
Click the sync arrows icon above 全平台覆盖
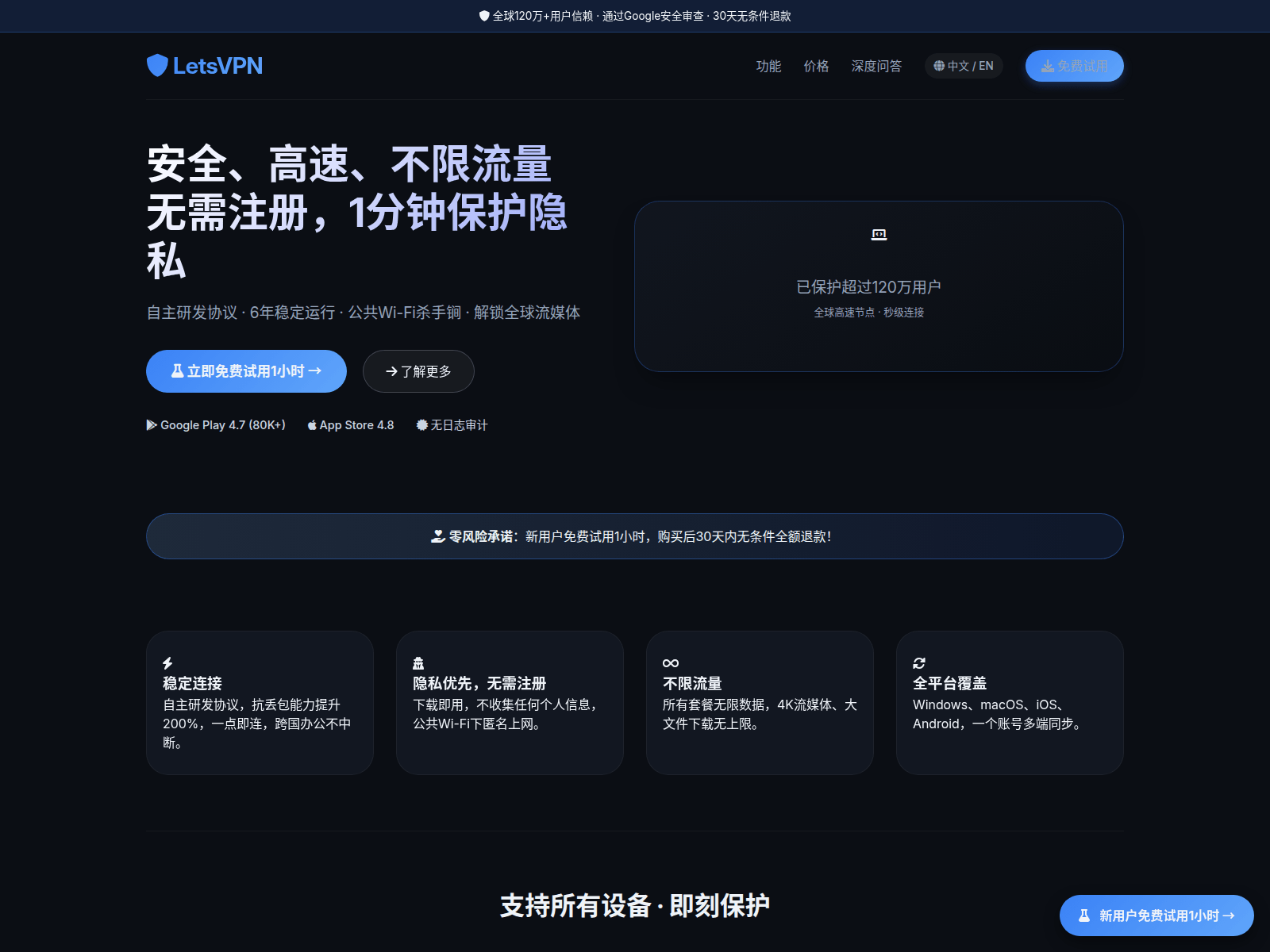(919, 663)
